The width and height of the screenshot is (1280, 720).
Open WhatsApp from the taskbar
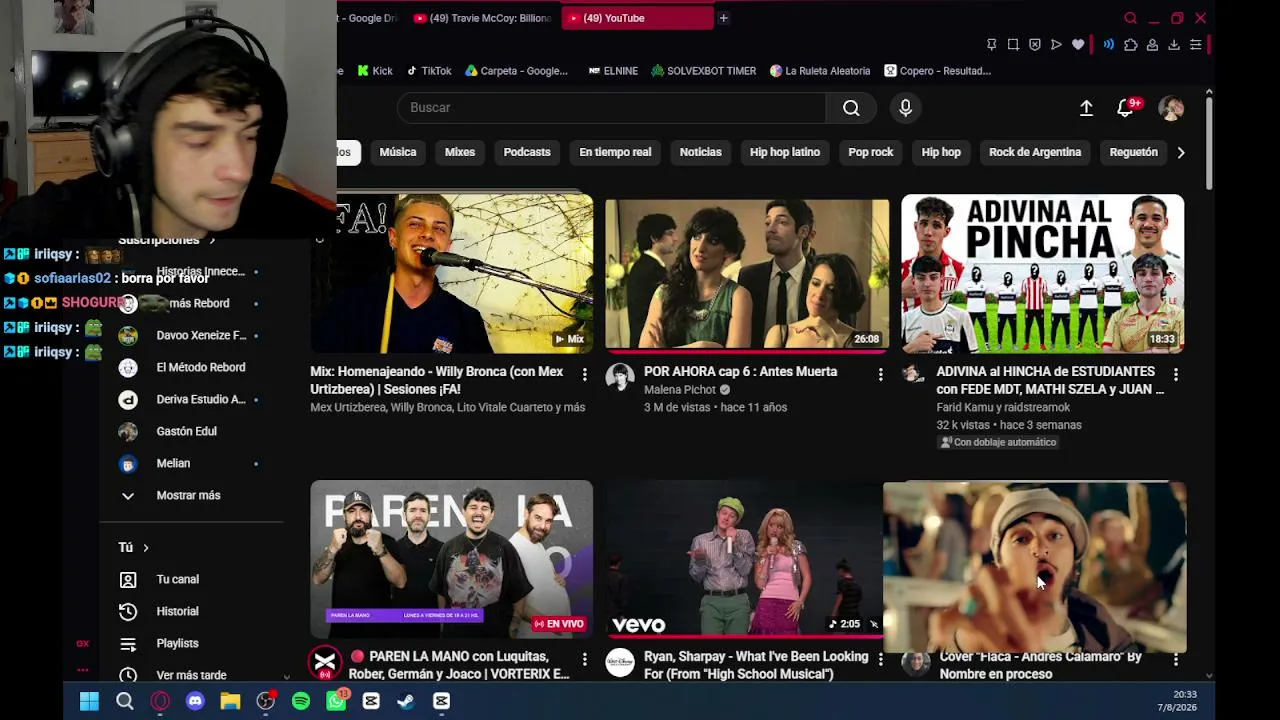pyautogui.click(x=336, y=701)
